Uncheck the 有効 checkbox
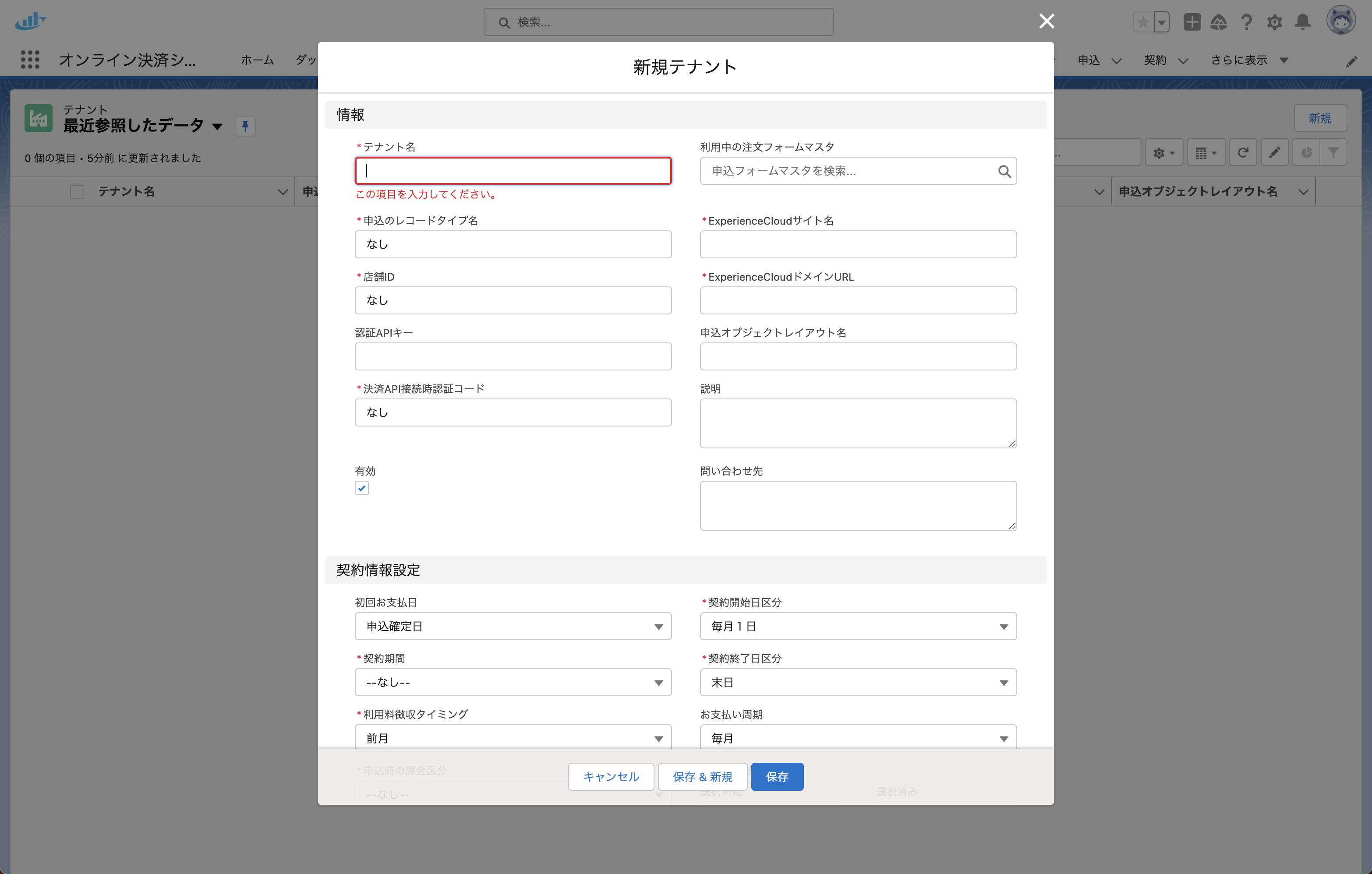The image size is (1372, 874). point(362,488)
